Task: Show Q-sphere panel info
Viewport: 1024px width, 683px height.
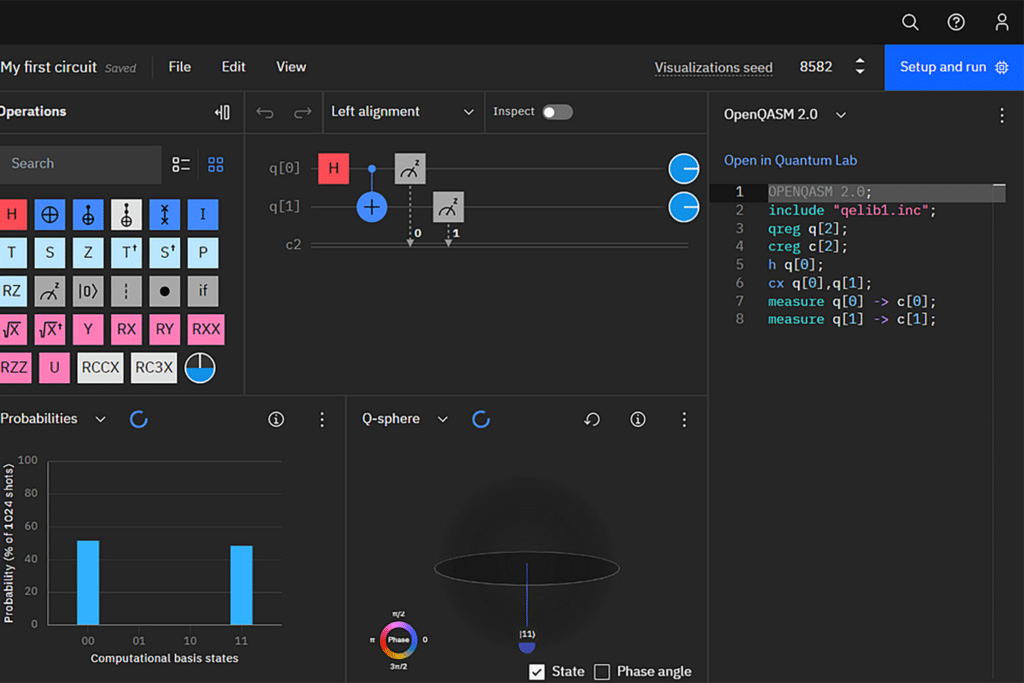Action: click(x=638, y=419)
